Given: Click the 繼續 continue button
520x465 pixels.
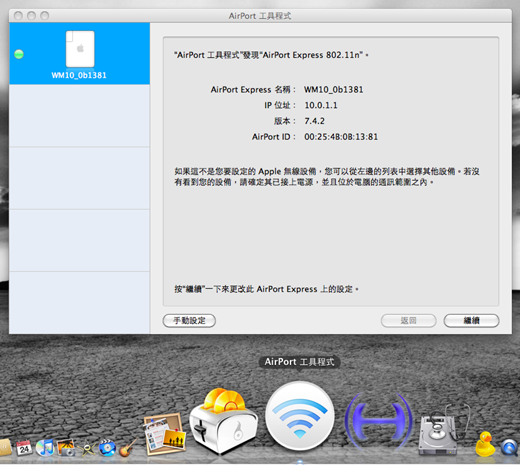Looking at the screenshot, I should [471, 321].
